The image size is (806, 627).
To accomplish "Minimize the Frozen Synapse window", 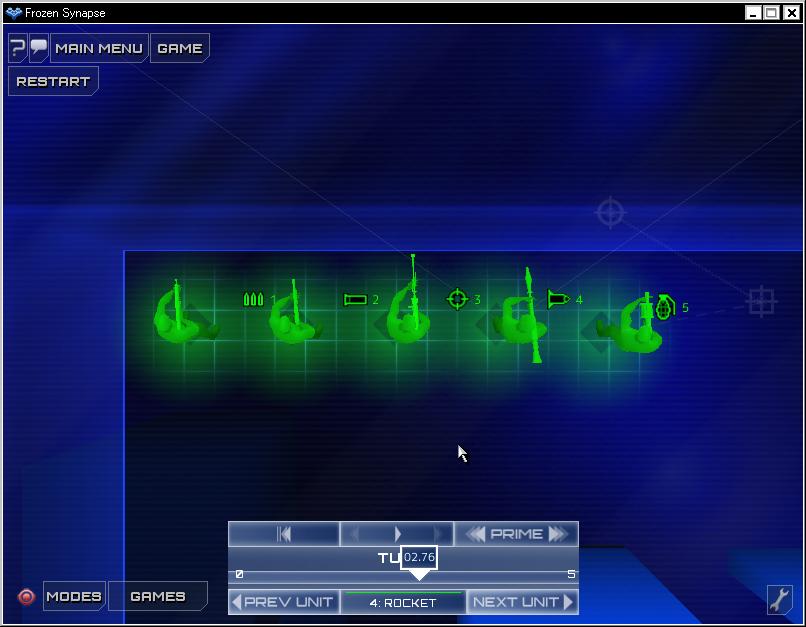I will tap(753, 13).
